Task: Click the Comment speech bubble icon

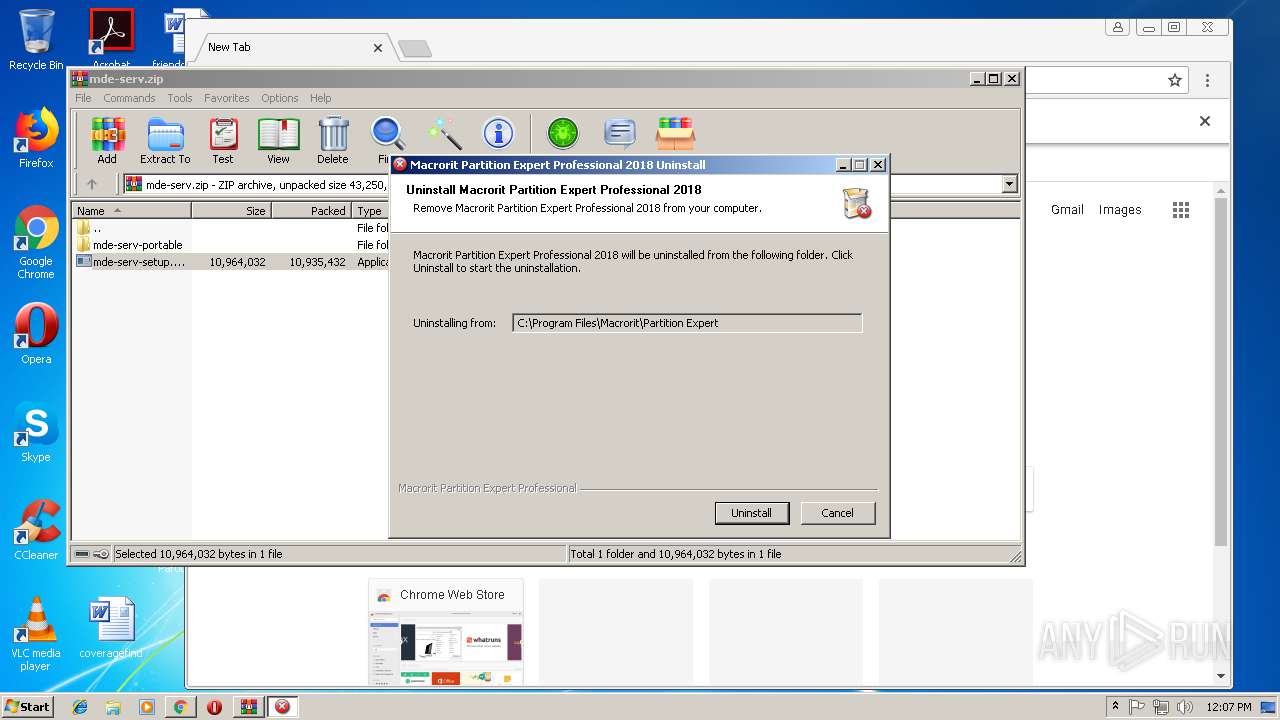Action: 620,133
